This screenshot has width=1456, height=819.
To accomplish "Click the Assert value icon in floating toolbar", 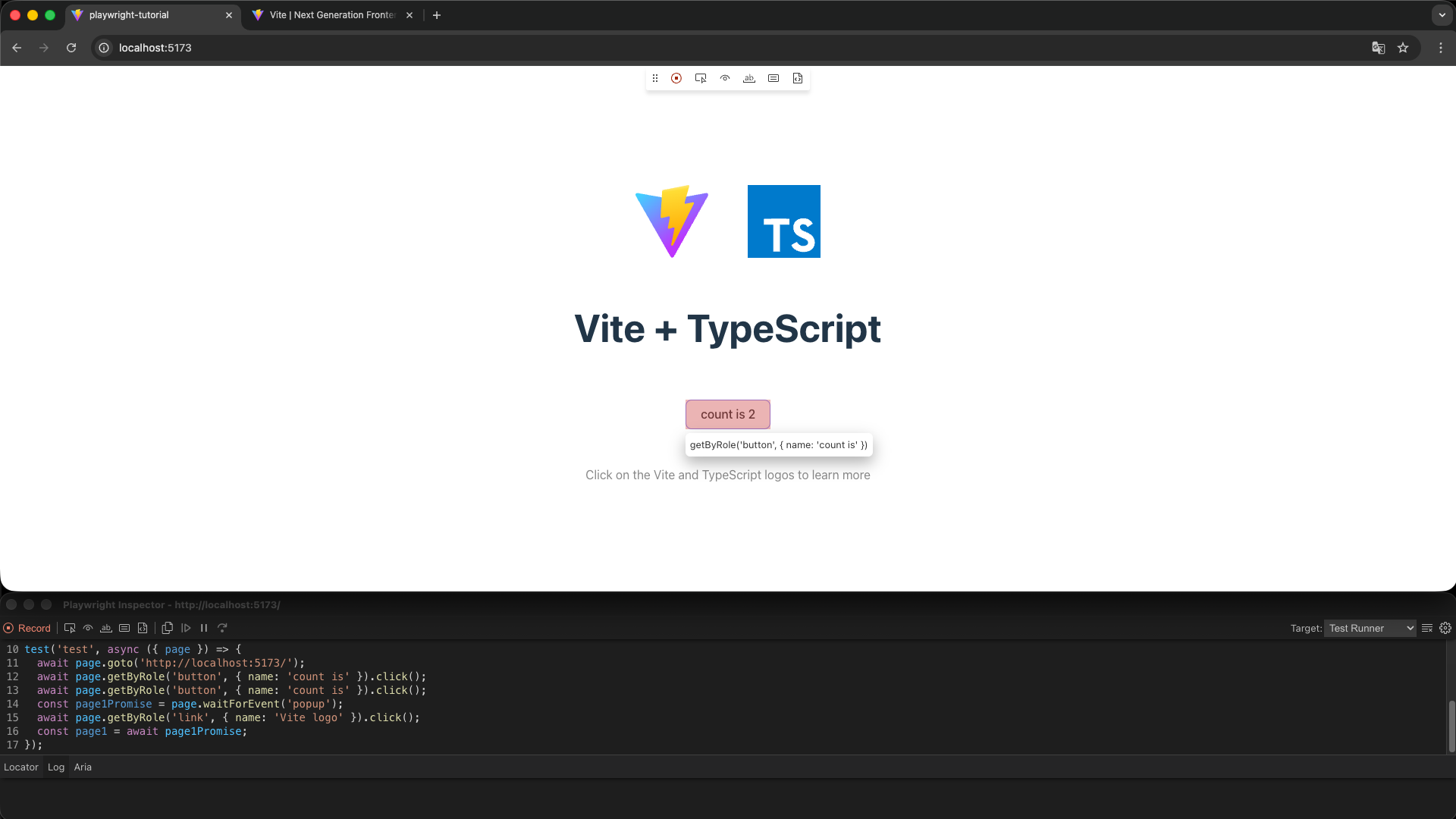I will click(773, 77).
